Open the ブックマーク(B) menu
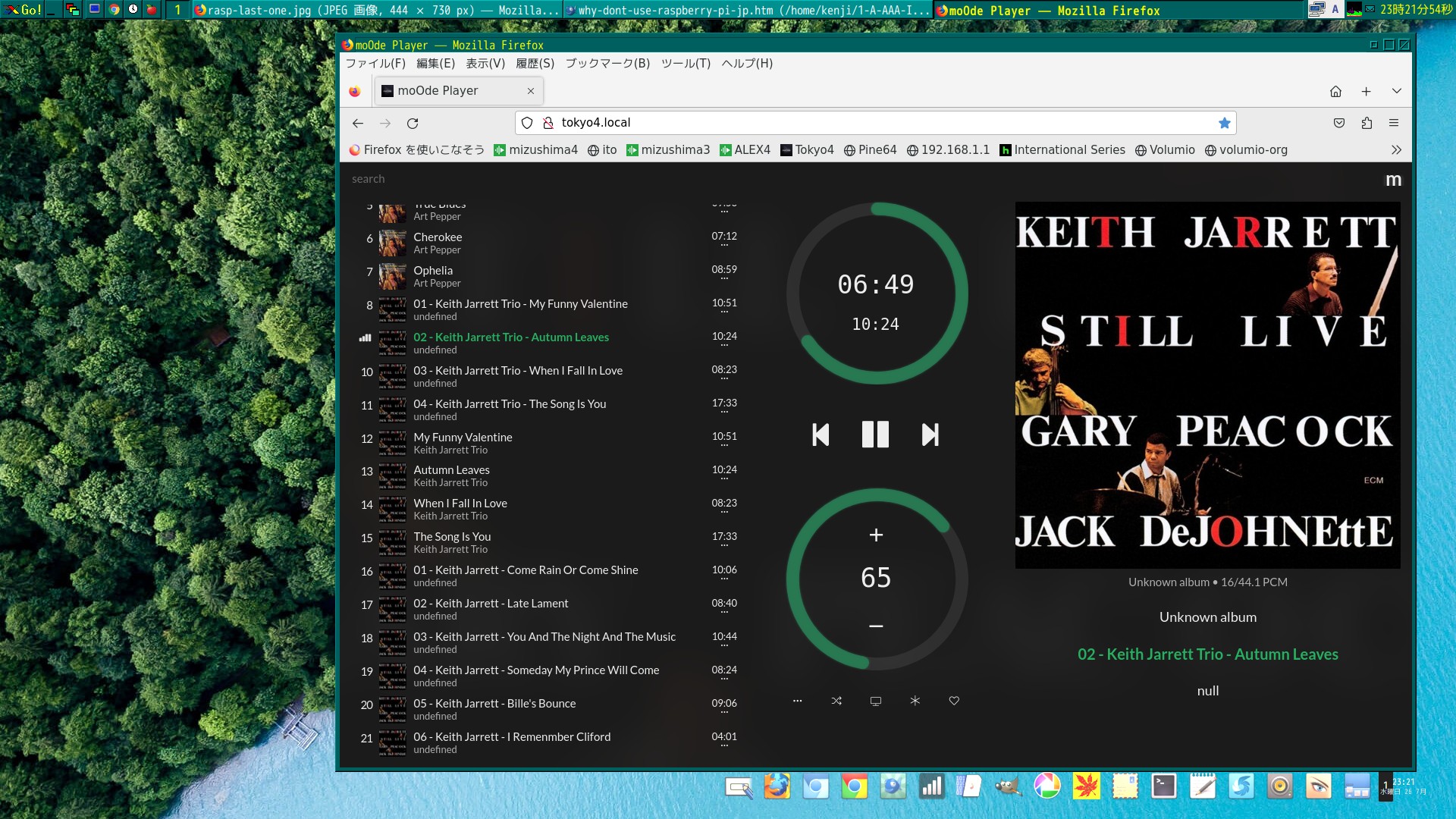Viewport: 1456px width, 819px height. tap(607, 64)
